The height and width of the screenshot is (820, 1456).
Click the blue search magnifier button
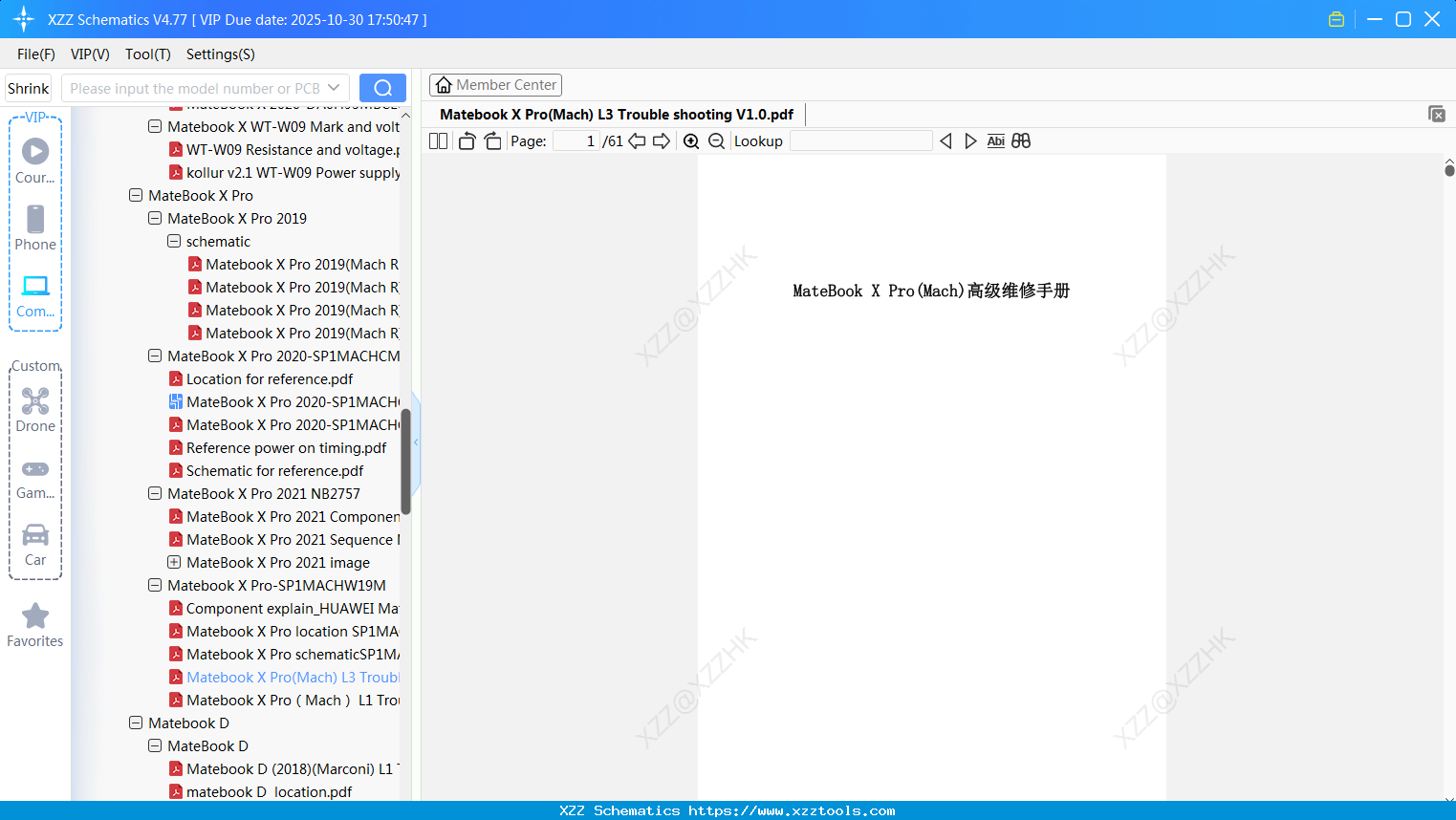pyautogui.click(x=382, y=88)
